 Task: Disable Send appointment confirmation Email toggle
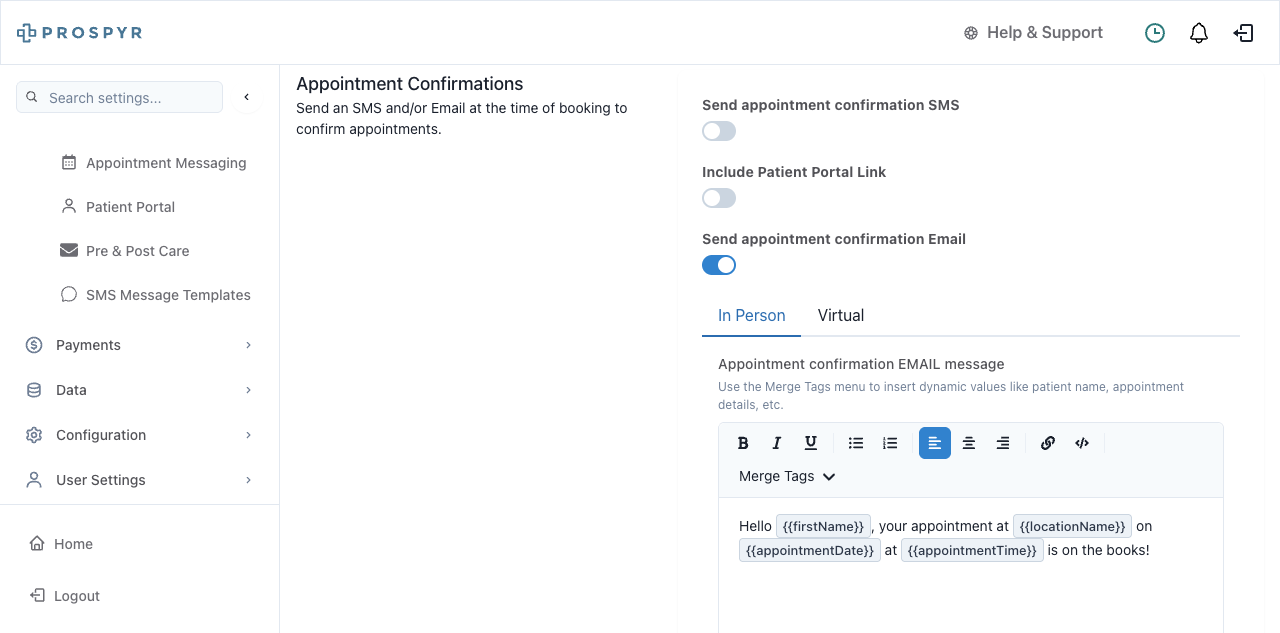pos(719,265)
